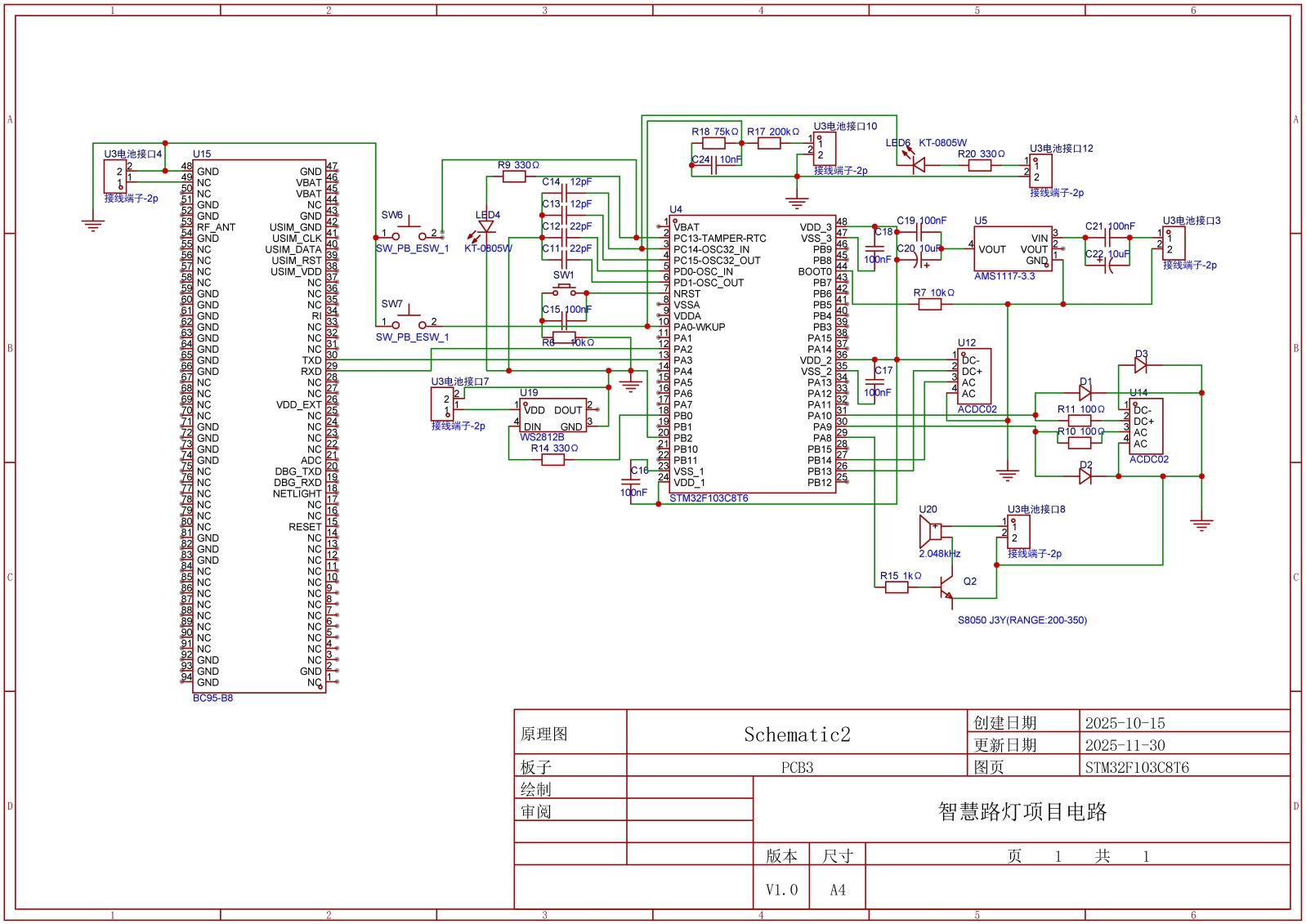Screen dimensions: 1306x924
Task: Select the Schematic2 title block field
Action: coord(796,734)
